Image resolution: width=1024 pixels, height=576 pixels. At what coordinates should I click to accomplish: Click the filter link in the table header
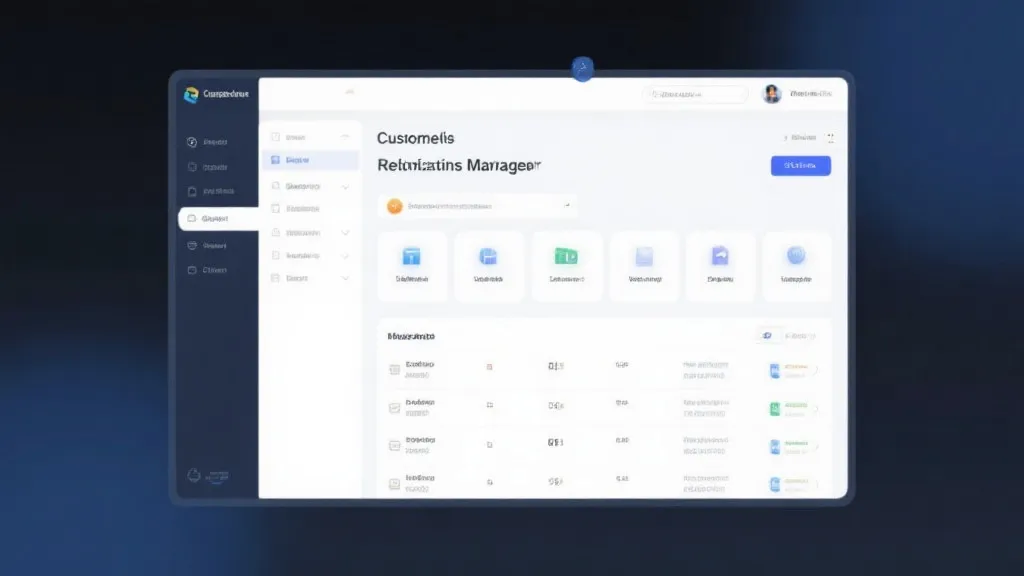[797, 334]
